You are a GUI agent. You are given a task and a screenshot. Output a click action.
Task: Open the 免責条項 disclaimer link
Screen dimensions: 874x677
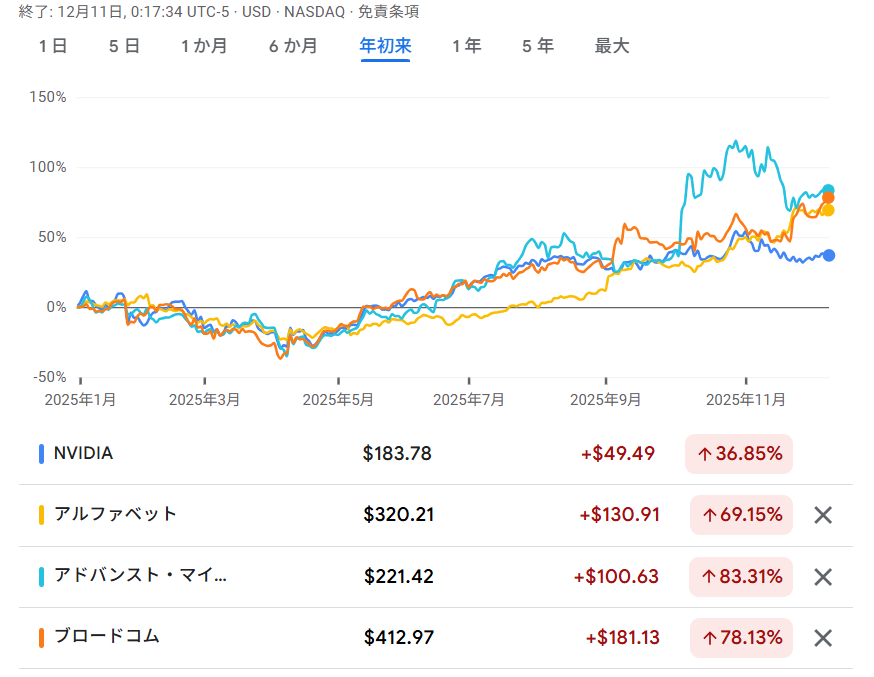coord(389,12)
